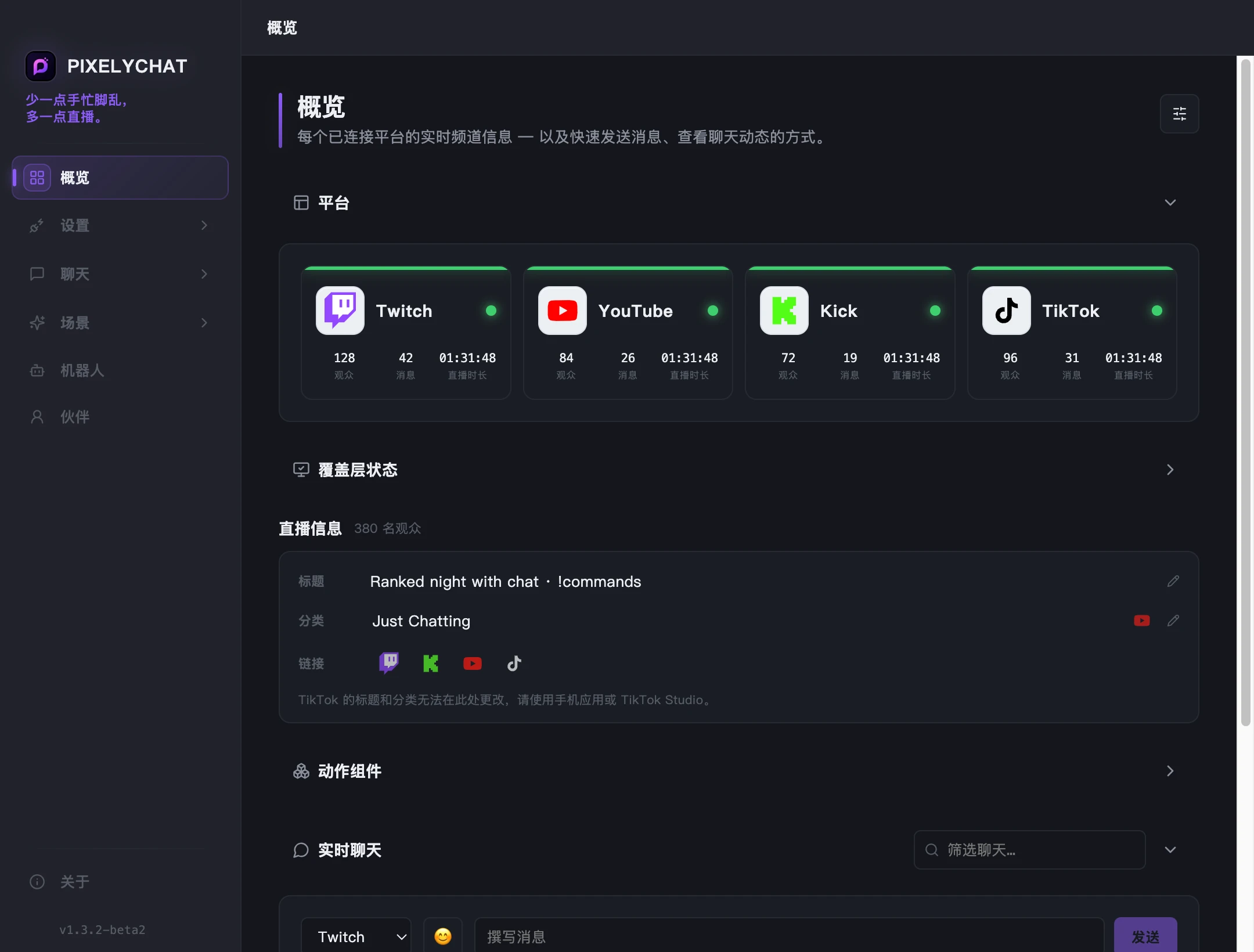Screen dimensions: 1254x952
Task: Open 场景 in the sidebar
Action: pos(120,323)
